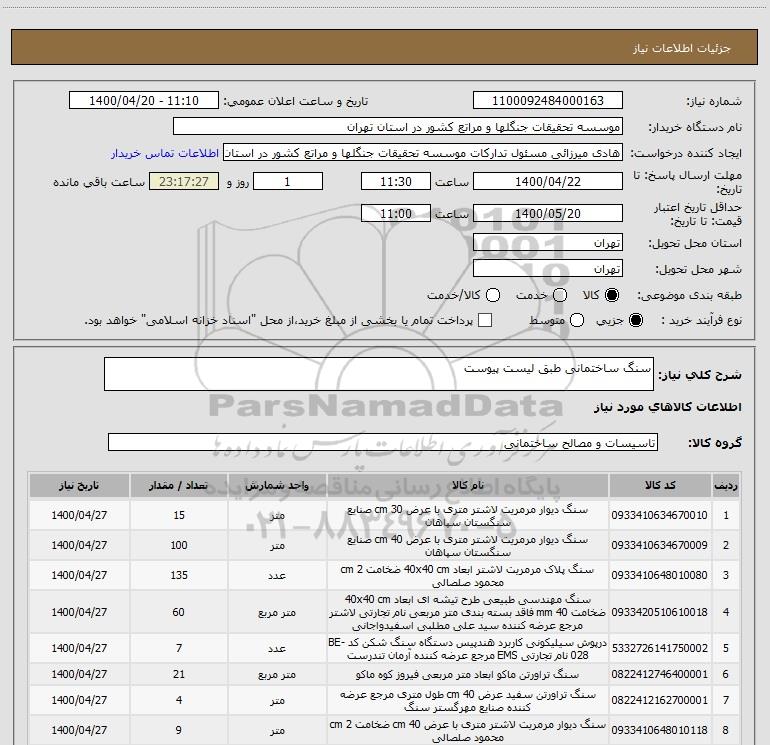Click the ردیف column header
The height and width of the screenshot is (745, 770).
[726, 485]
